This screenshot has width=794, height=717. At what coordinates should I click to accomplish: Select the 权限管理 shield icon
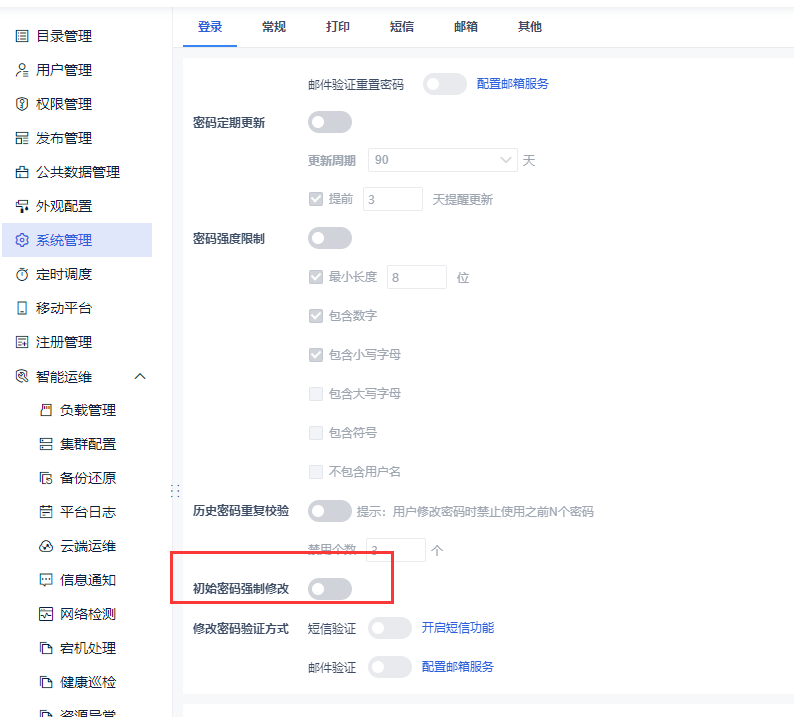22,104
